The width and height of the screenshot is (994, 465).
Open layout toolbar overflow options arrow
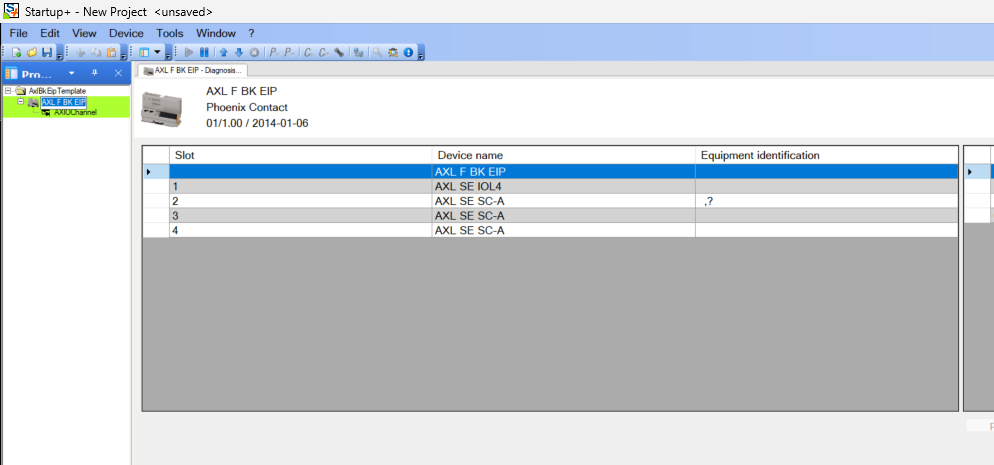pyautogui.click(x=168, y=56)
